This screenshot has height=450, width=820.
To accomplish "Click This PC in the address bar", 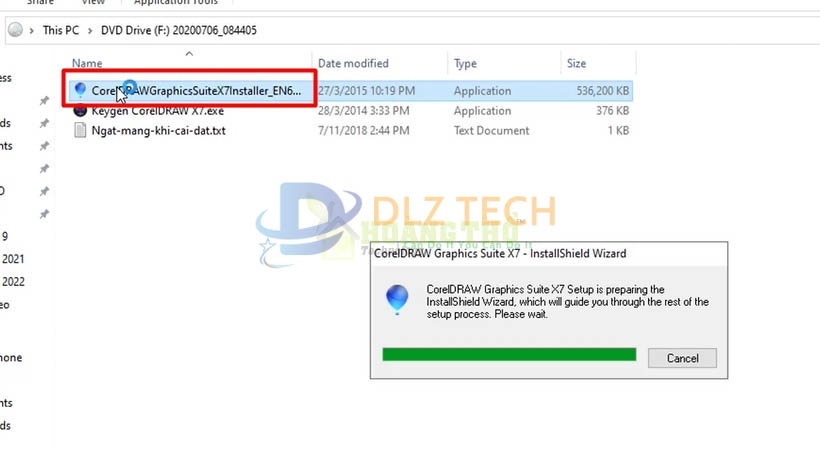I will 61,30.
